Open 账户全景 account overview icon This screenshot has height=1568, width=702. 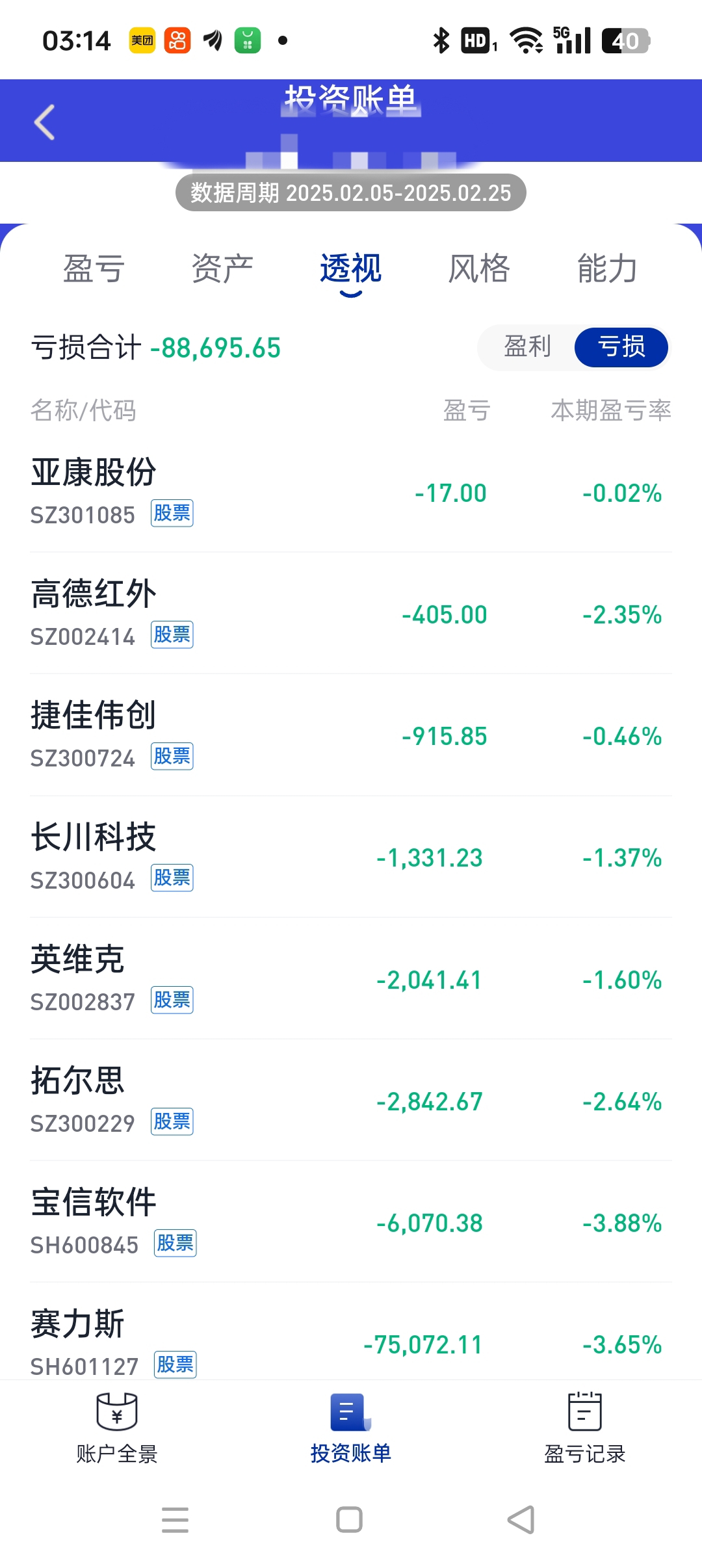click(x=117, y=1411)
